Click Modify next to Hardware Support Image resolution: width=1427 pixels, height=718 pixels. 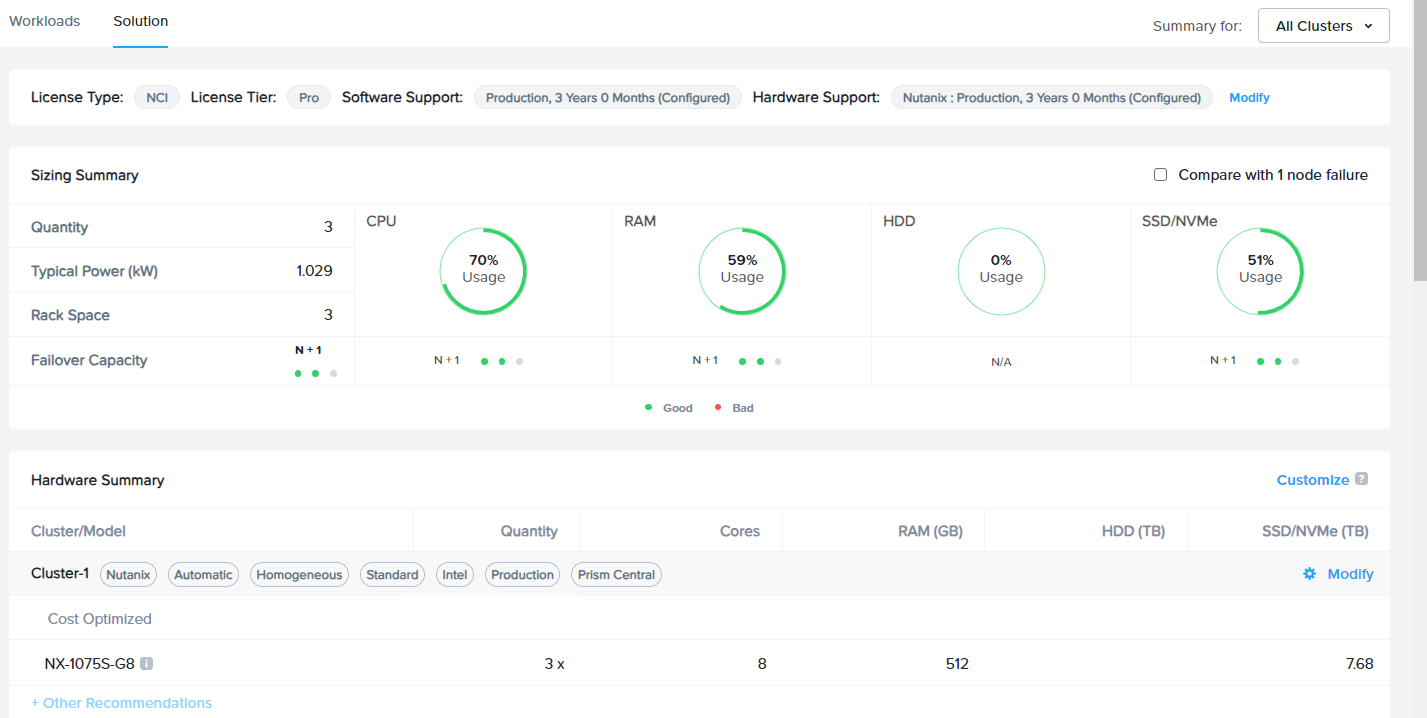point(1249,97)
